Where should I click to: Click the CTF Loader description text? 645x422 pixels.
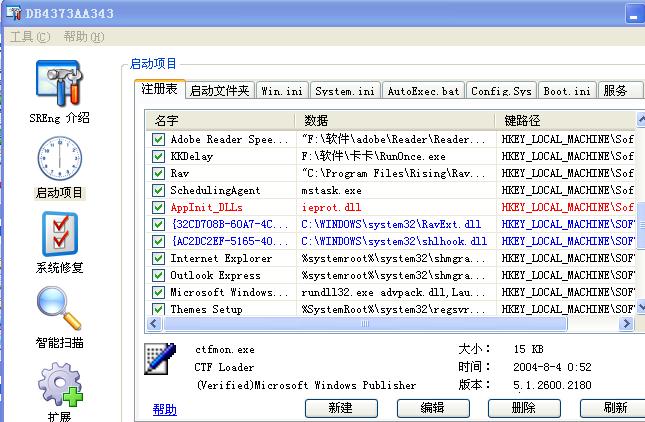point(224,367)
